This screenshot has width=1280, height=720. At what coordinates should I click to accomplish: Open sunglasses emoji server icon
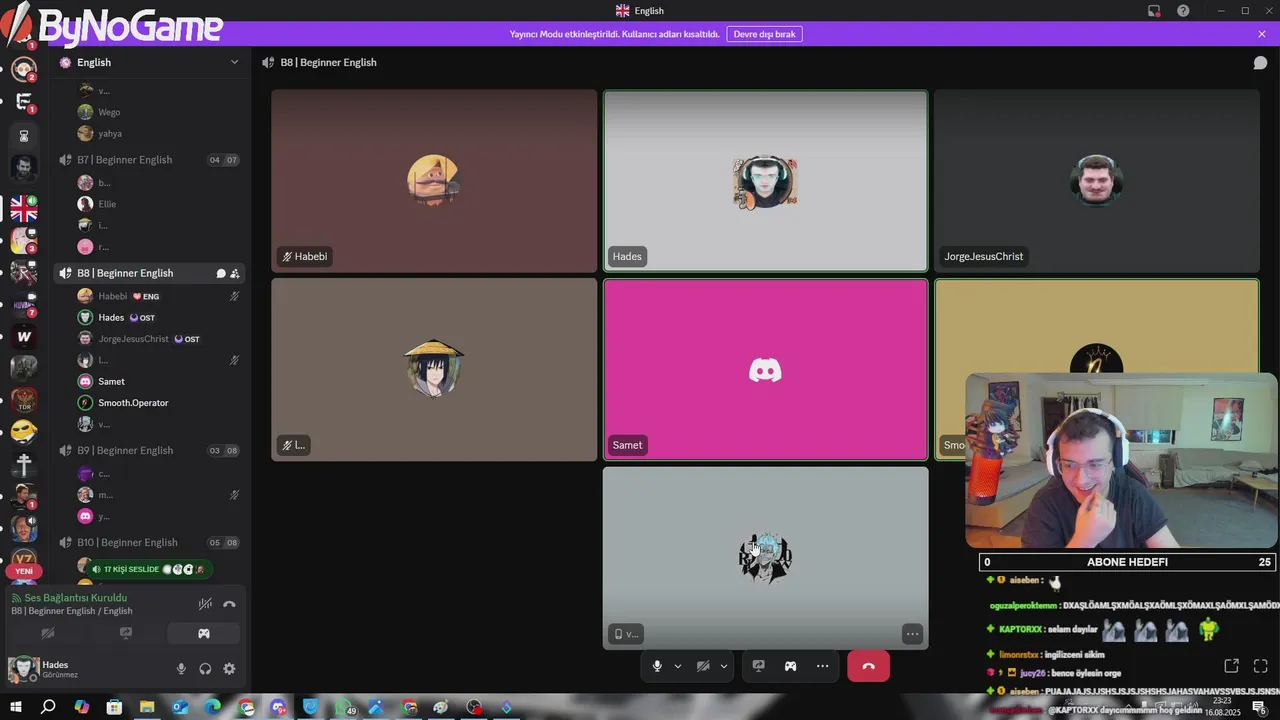tap(24, 432)
